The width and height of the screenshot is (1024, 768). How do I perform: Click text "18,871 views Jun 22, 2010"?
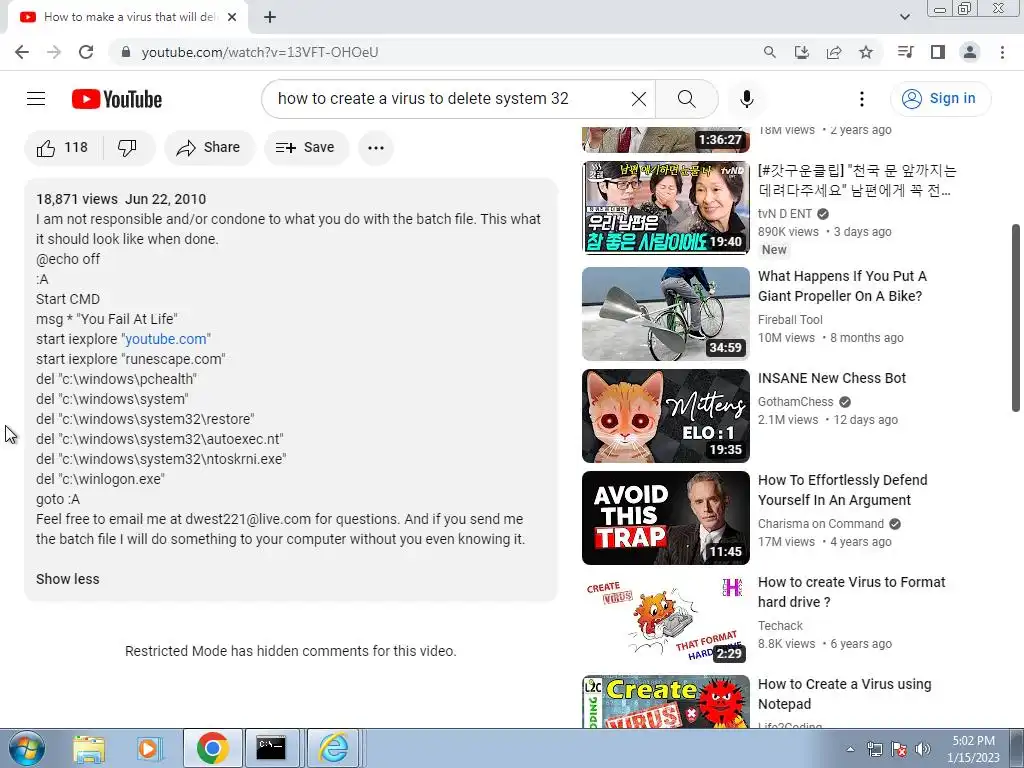click(x=121, y=199)
